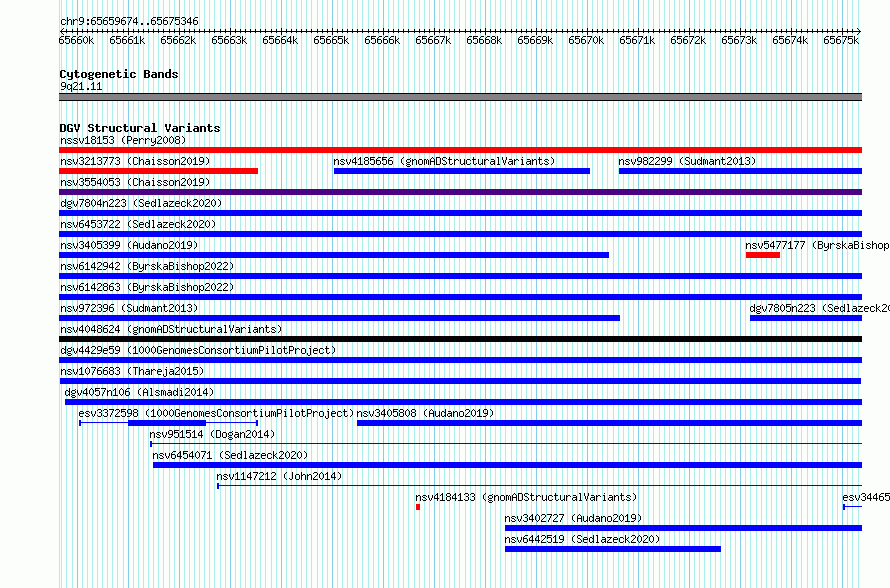Open nsv6442519 (Sedlazeck2020) label
The width and height of the screenshot is (890, 588).
pos(582,539)
